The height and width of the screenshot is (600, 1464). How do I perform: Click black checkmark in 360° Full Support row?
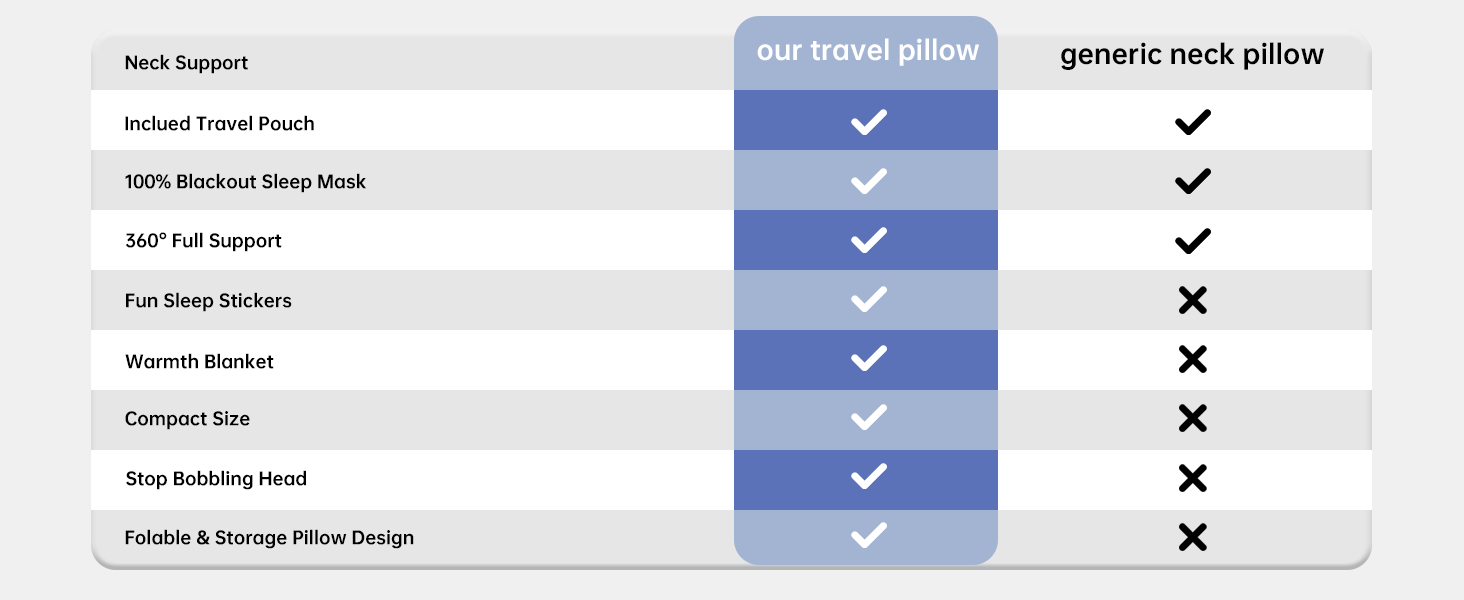pos(1192,241)
